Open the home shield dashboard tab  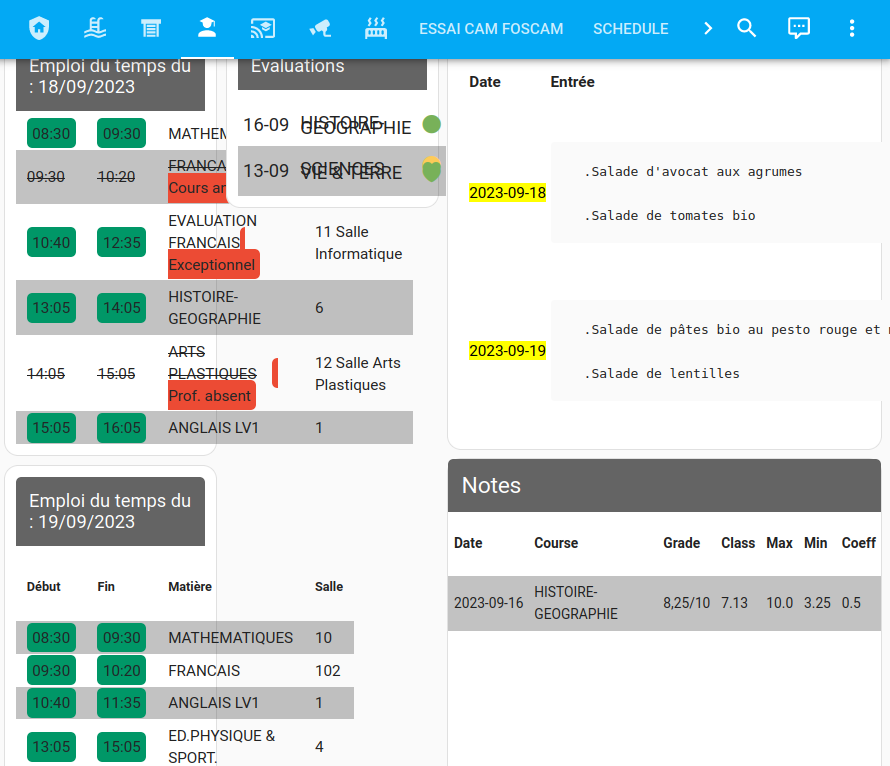click(38, 28)
